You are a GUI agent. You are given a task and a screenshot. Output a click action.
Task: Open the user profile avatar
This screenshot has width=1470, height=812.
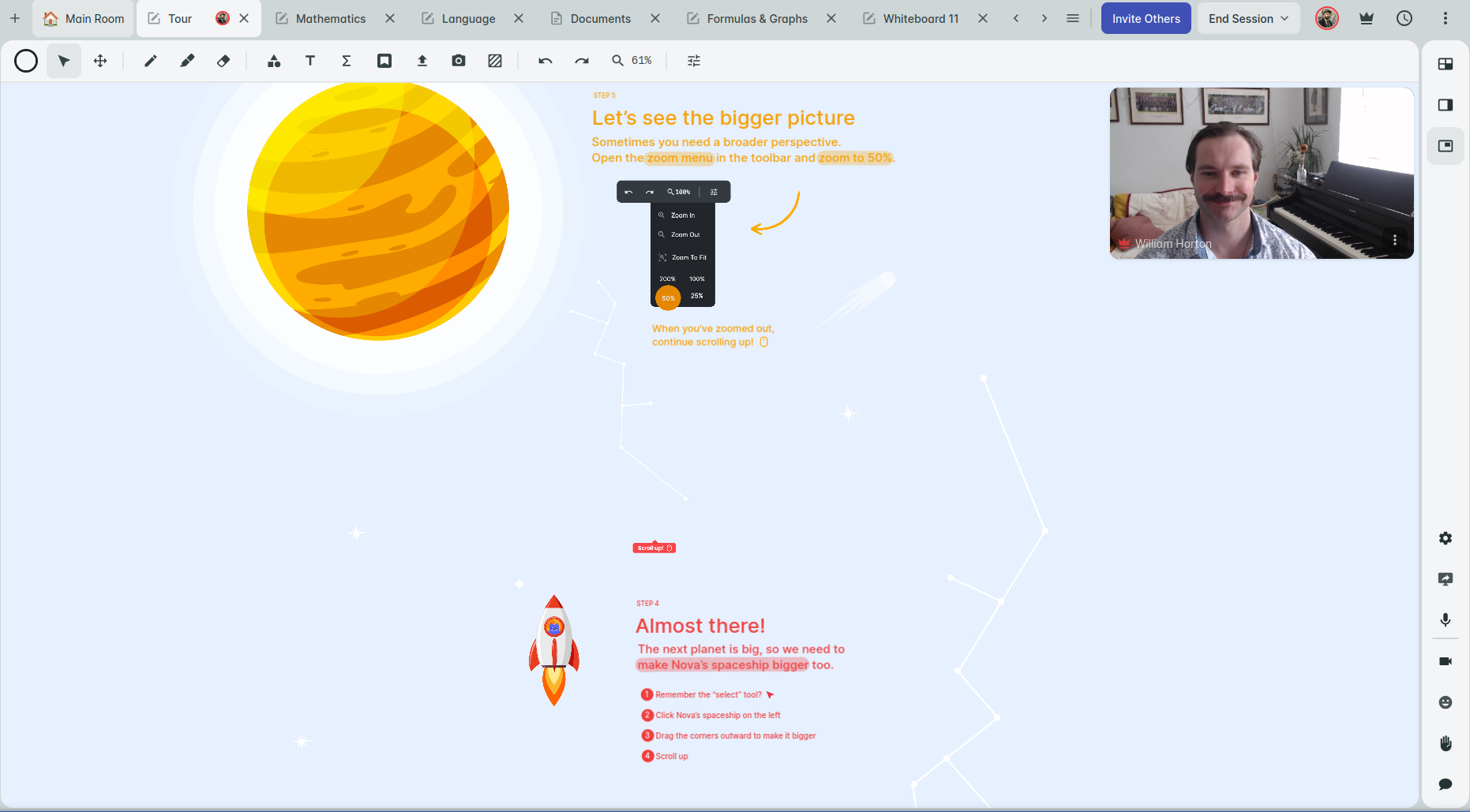[1327, 18]
